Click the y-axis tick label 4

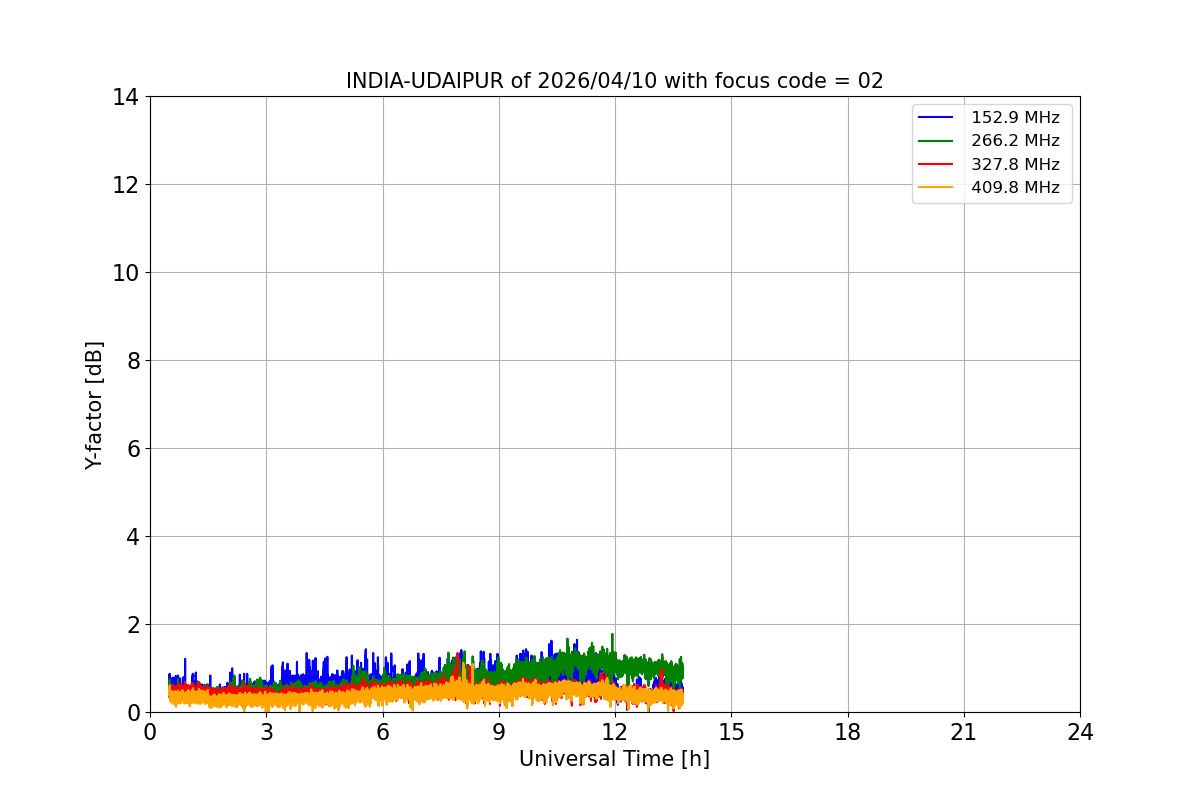coord(132,537)
